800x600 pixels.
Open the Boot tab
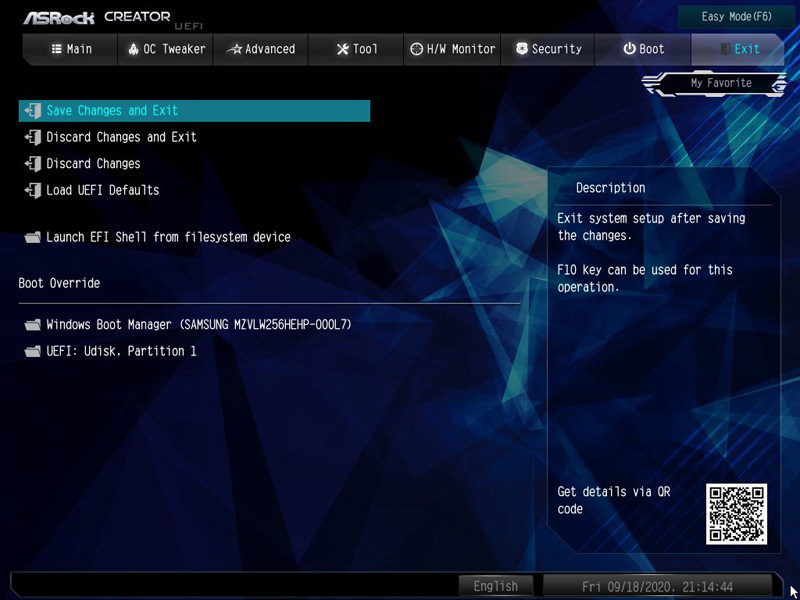tap(643, 49)
